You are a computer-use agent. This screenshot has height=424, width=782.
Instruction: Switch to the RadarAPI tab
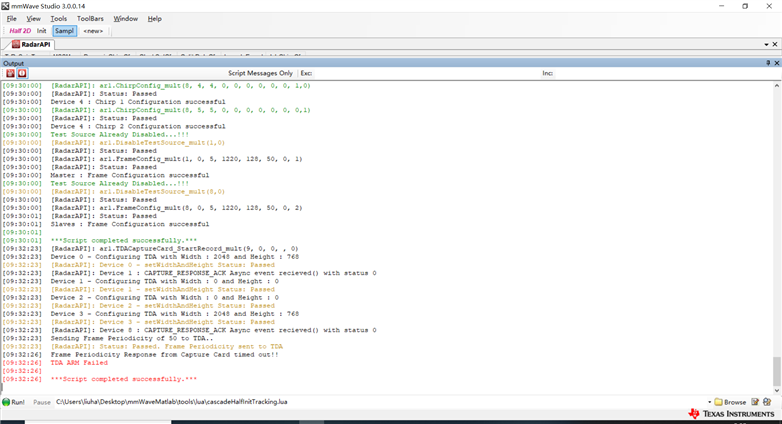pyautogui.click(x=31, y=44)
